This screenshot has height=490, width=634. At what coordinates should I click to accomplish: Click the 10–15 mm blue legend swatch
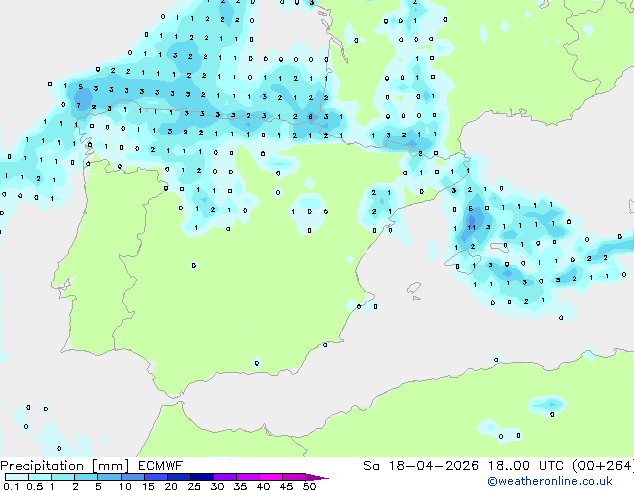coord(132,477)
